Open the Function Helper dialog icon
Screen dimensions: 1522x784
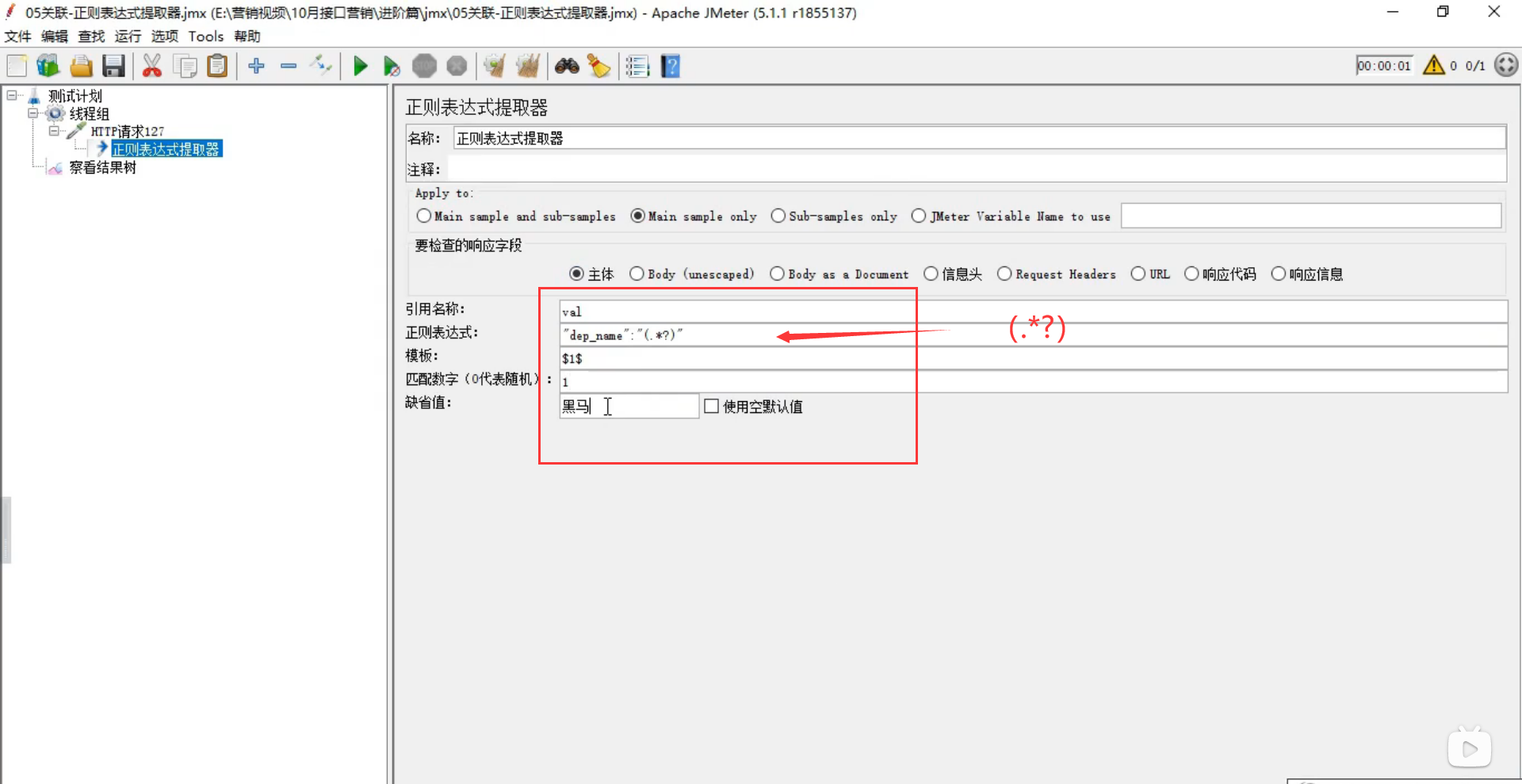coord(637,66)
